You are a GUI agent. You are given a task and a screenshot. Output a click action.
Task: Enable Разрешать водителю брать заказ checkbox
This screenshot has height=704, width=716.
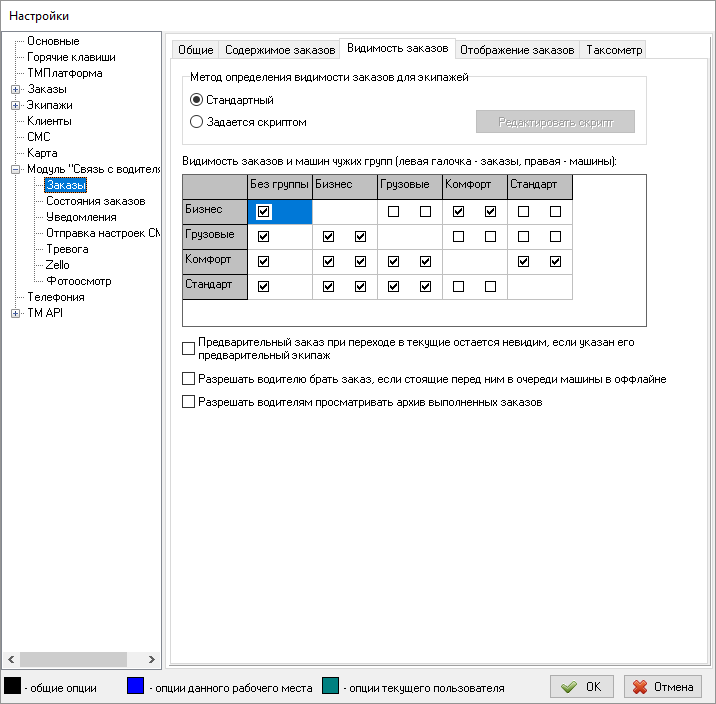(188, 379)
